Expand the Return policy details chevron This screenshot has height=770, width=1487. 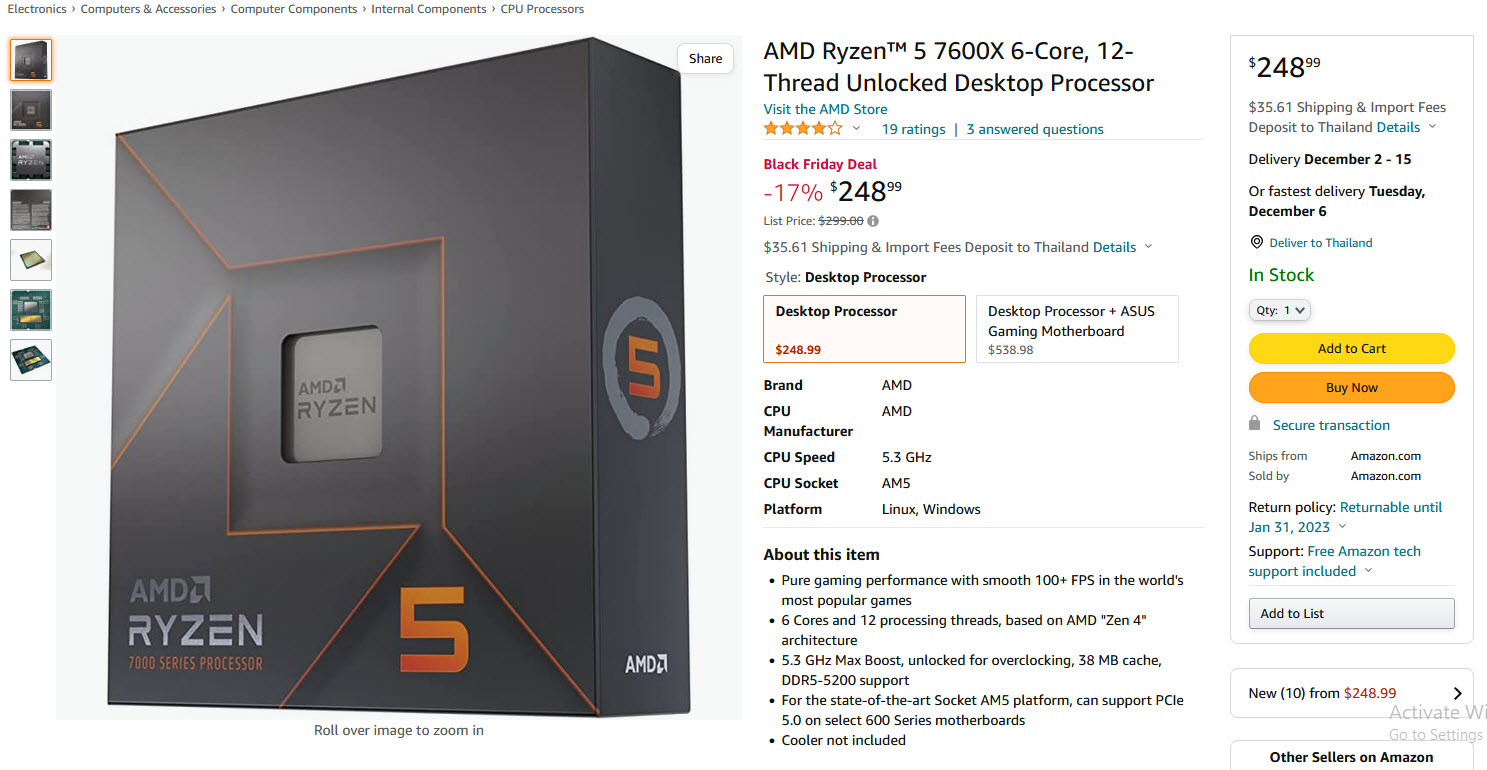(x=1343, y=526)
